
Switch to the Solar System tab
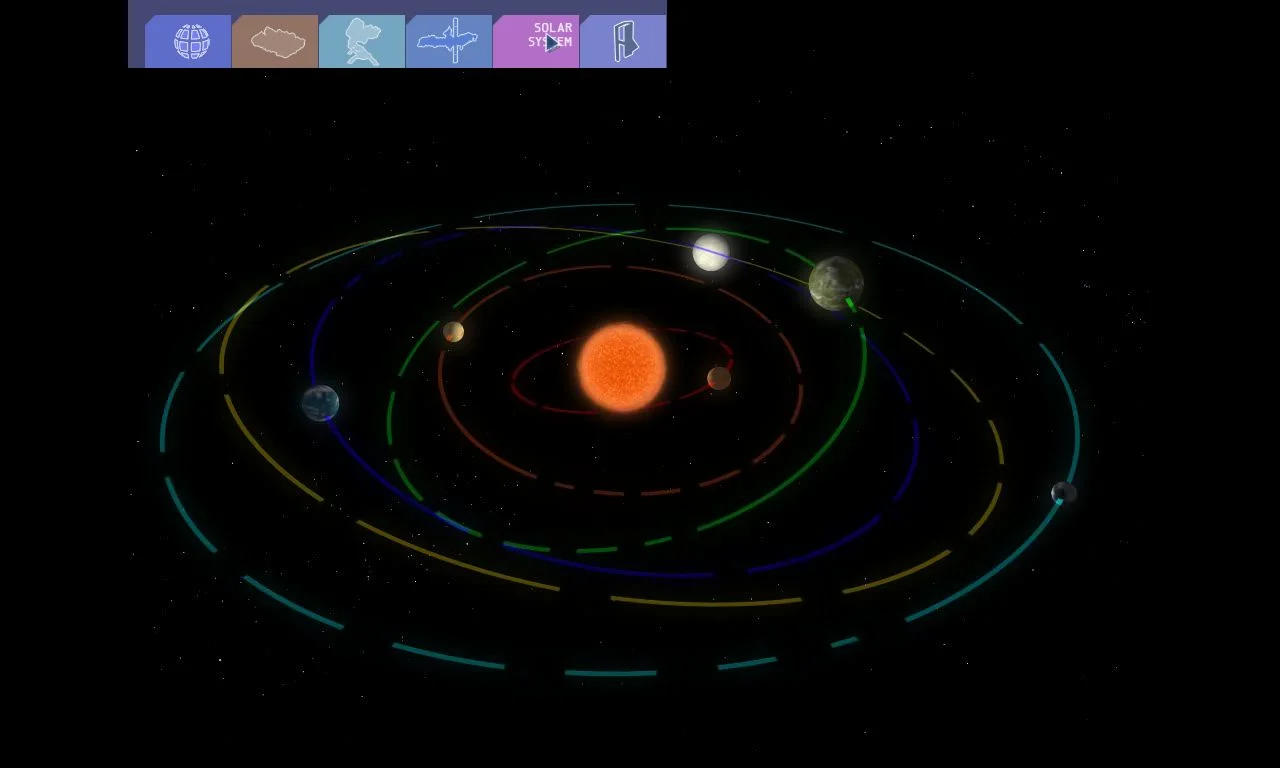(537, 42)
